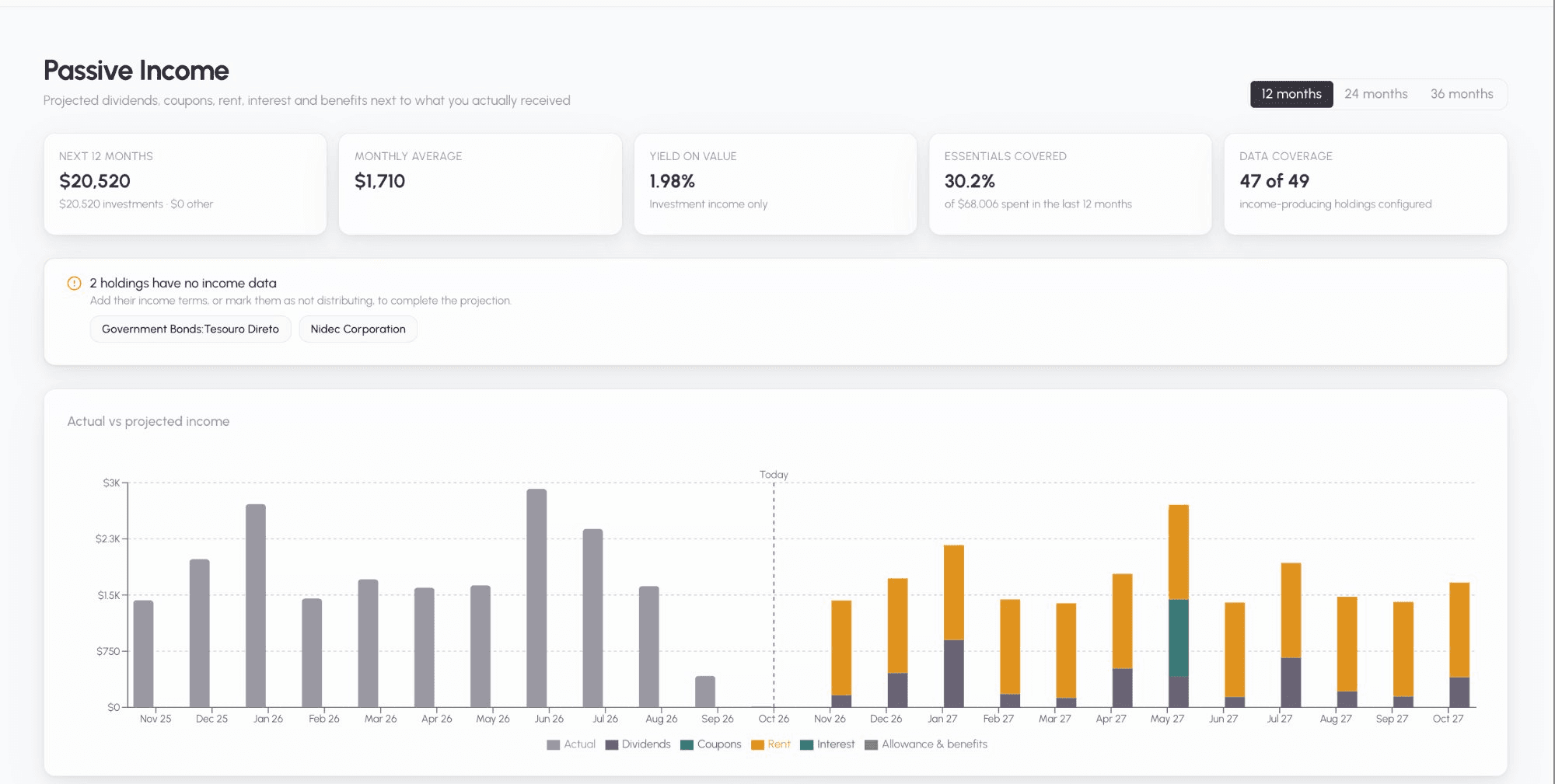
Task: Click the Oct 27 projected rent segment
Action: pos(1459,629)
